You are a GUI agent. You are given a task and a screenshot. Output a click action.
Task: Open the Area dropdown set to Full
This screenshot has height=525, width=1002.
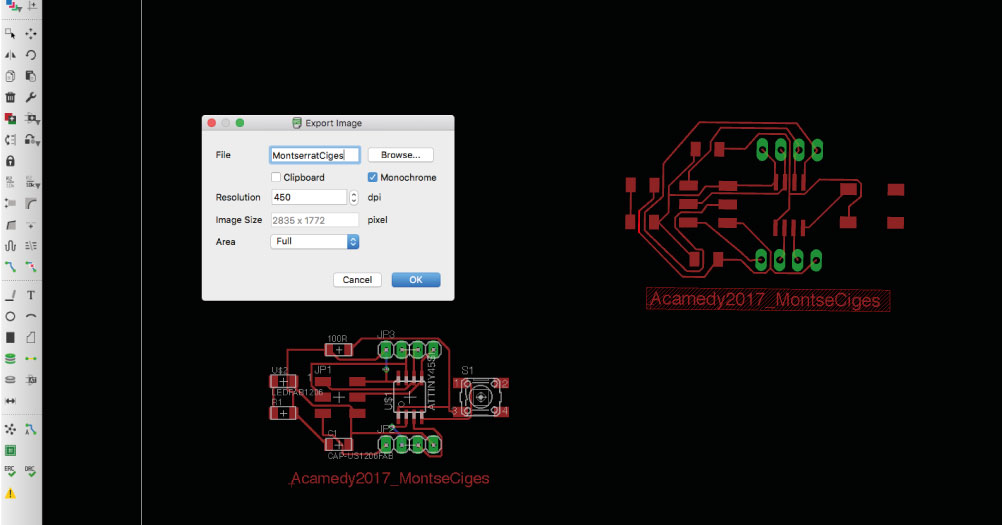pos(314,241)
